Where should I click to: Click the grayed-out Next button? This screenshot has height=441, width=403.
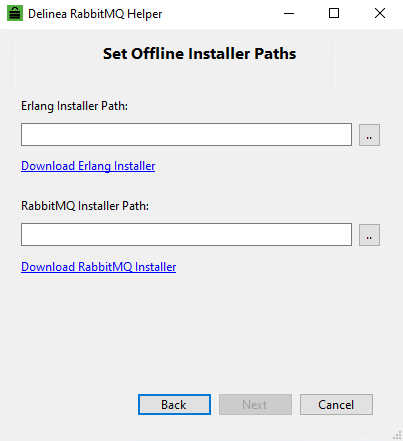(x=255, y=405)
